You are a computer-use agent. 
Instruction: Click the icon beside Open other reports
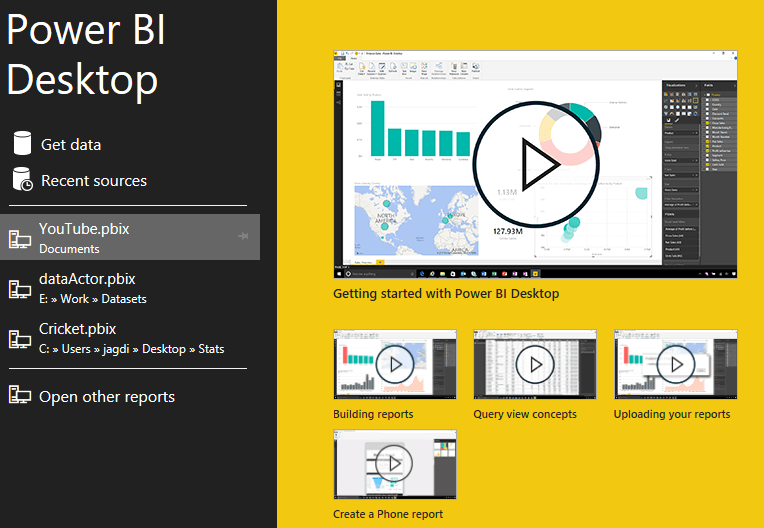20,395
